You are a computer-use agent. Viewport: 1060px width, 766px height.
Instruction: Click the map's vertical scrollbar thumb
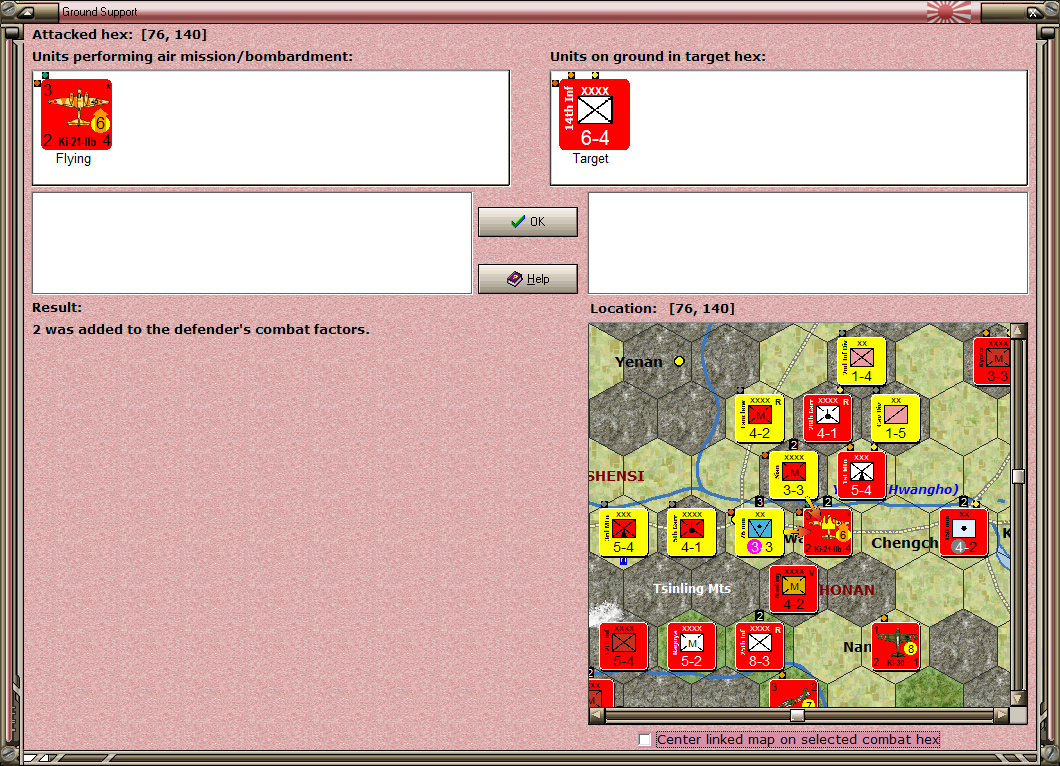(1018, 476)
